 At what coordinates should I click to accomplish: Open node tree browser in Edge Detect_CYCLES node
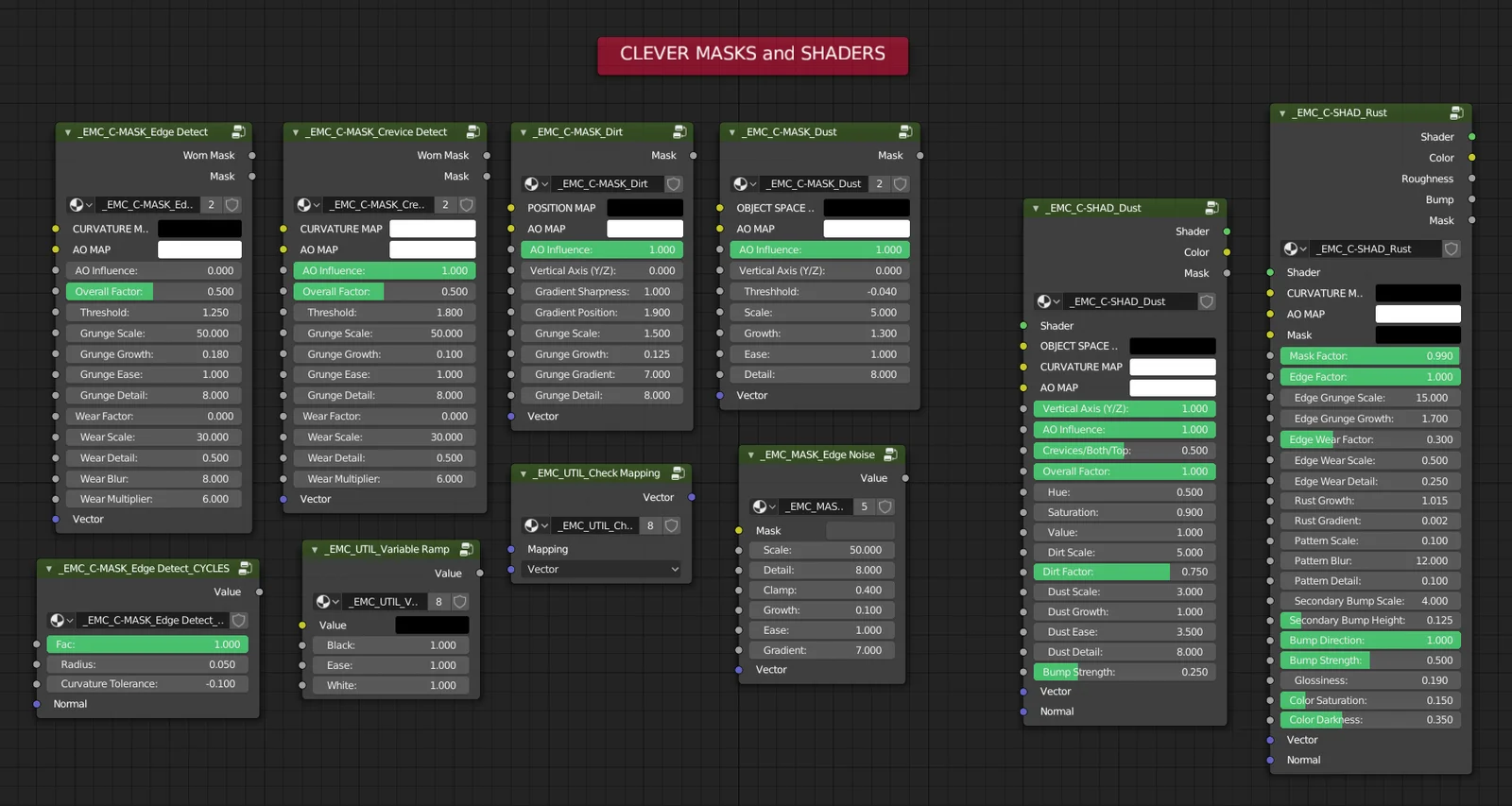(x=62, y=621)
